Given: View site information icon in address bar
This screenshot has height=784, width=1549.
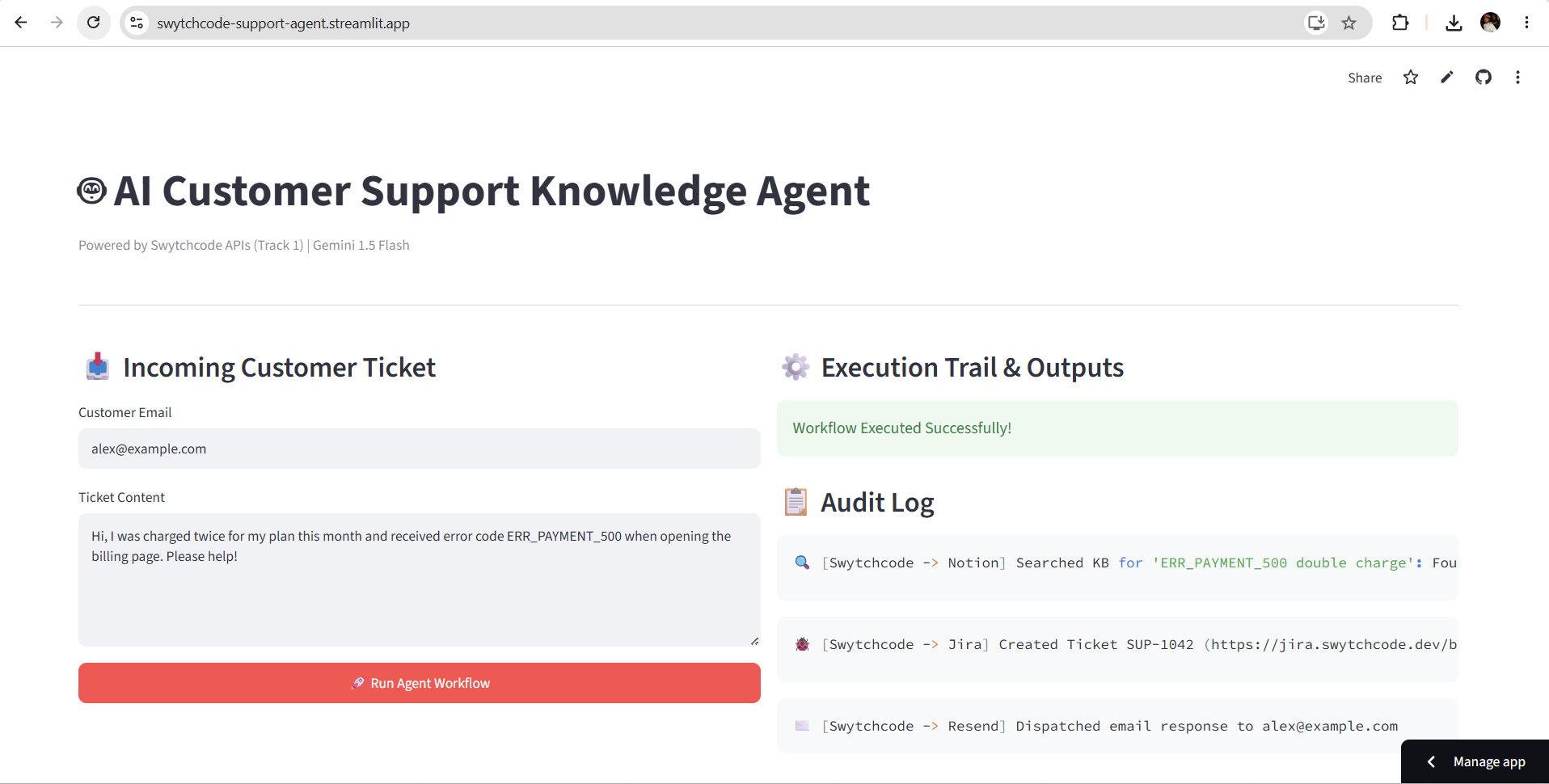Looking at the screenshot, I should [137, 23].
